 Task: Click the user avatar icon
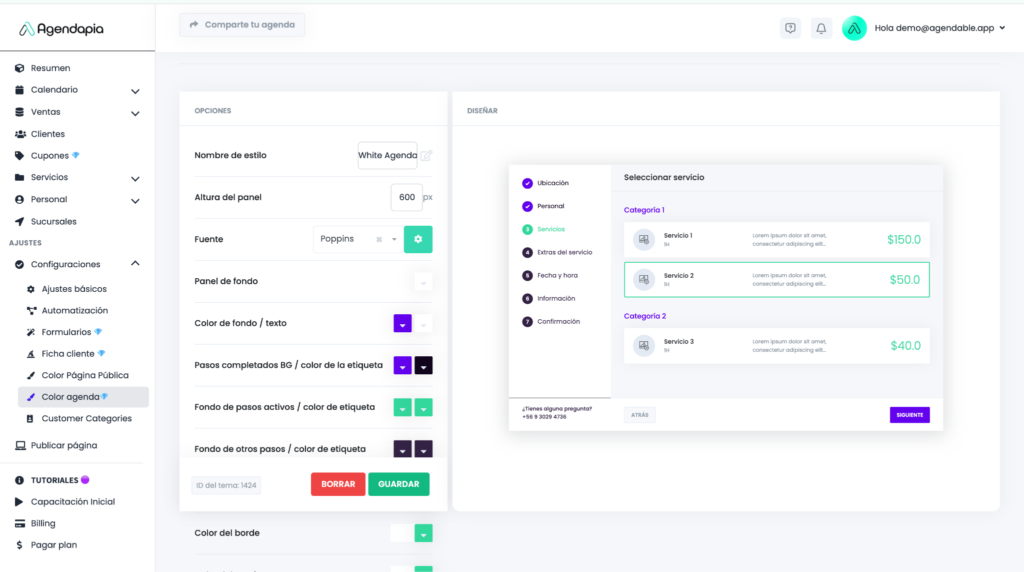click(854, 29)
